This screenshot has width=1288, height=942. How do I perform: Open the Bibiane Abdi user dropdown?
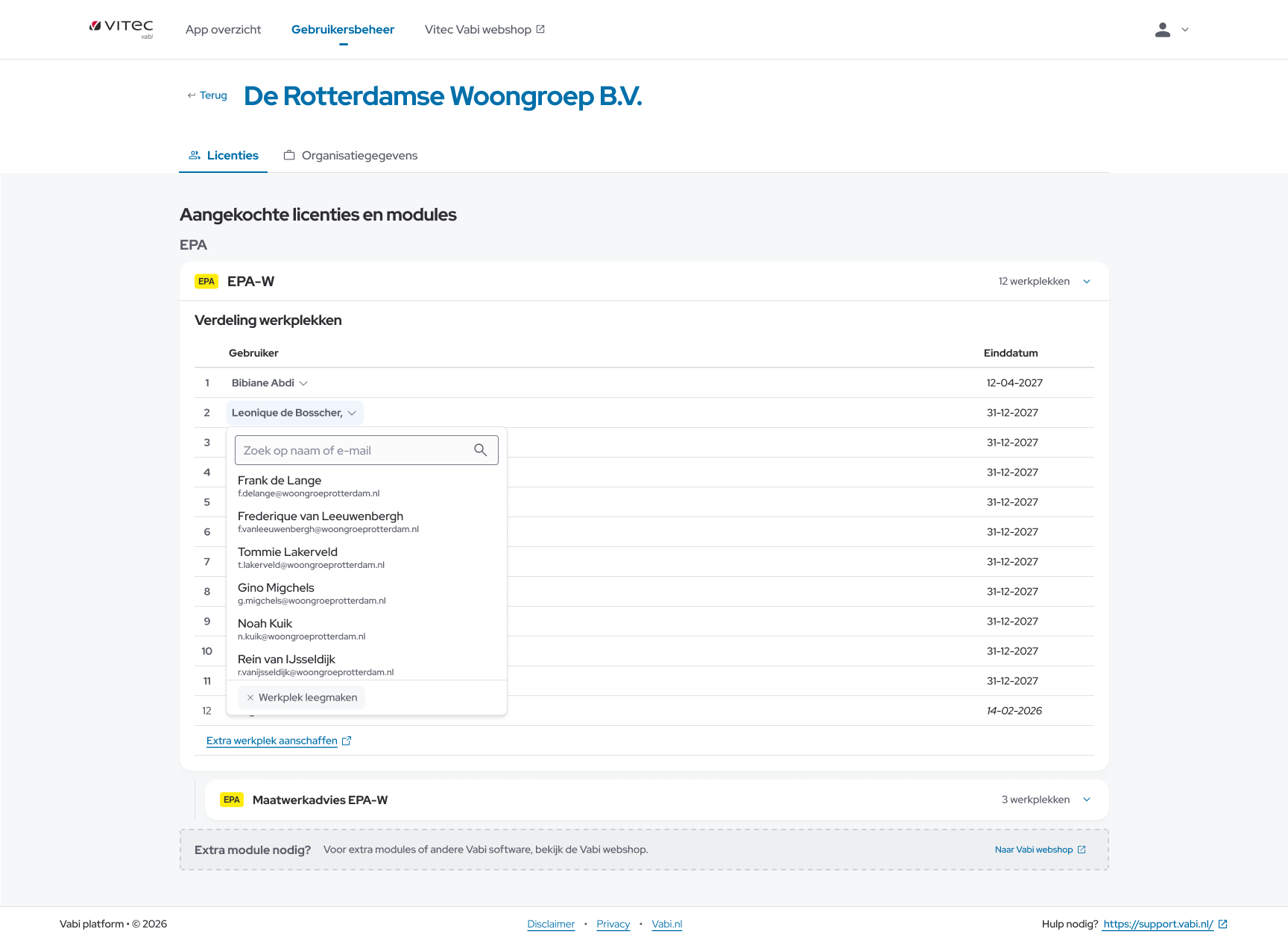[269, 383]
